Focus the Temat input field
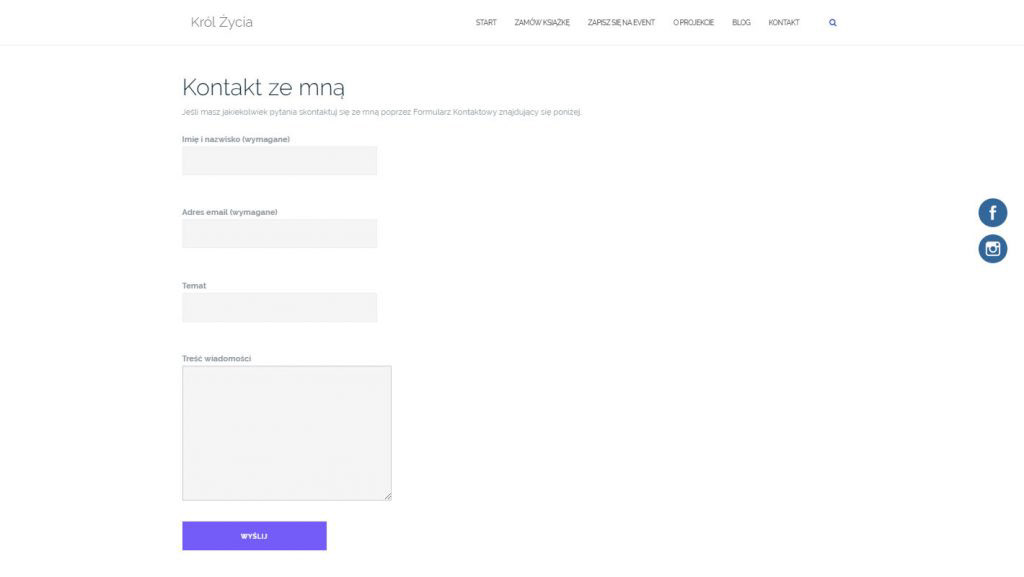1024x577 pixels. [x=279, y=307]
